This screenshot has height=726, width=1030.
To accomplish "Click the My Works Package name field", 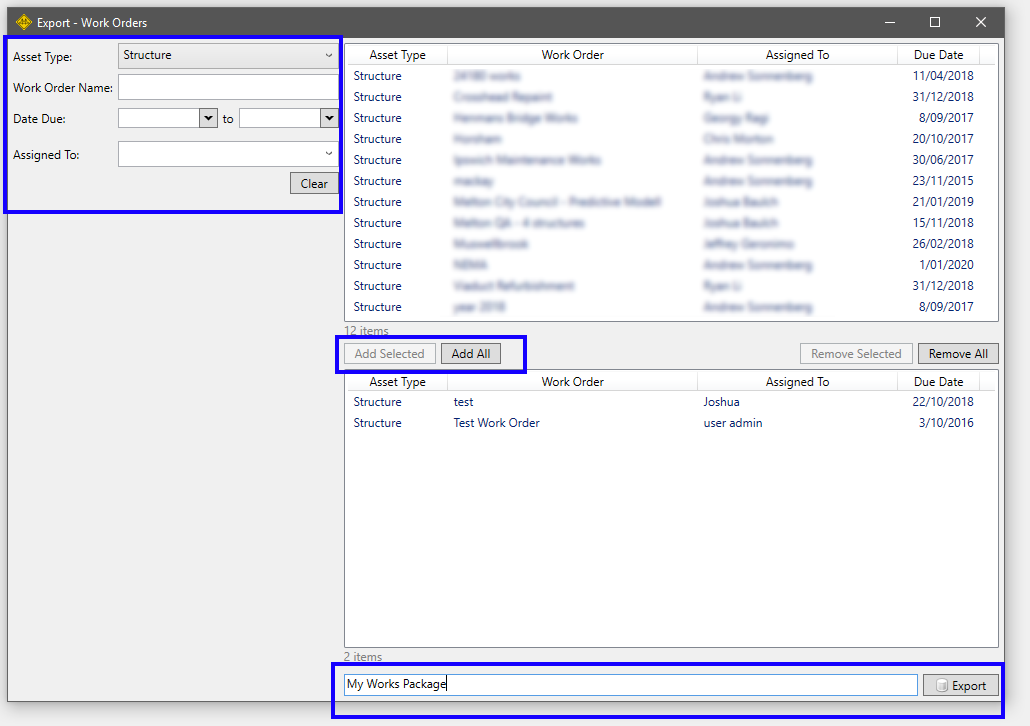I will 630,685.
